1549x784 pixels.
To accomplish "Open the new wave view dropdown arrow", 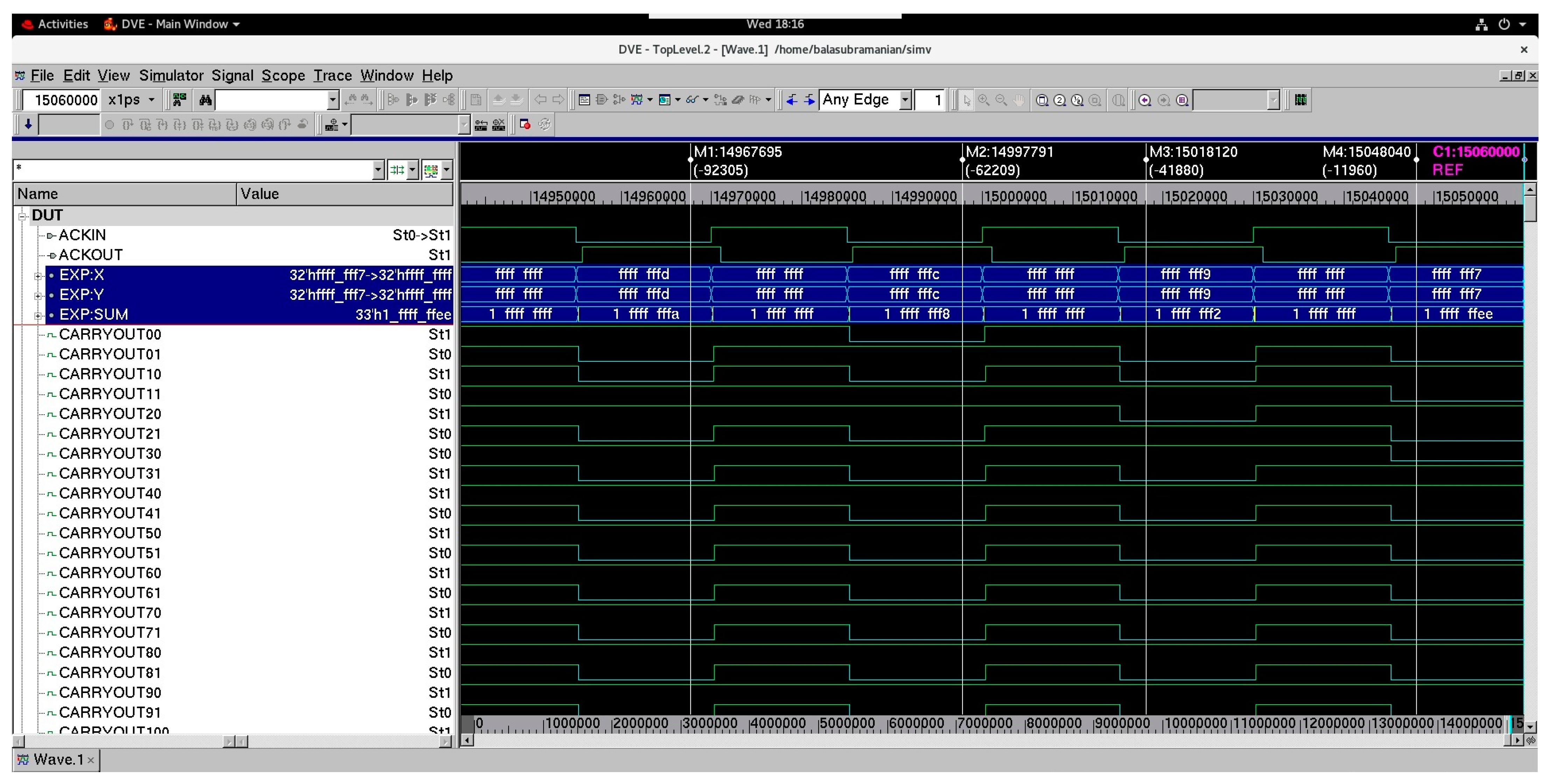I will (650, 100).
